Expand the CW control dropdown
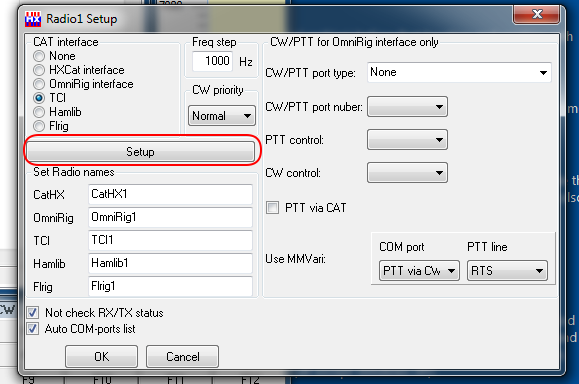The height and width of the screenshot is (384, 579). pos(407,172)
